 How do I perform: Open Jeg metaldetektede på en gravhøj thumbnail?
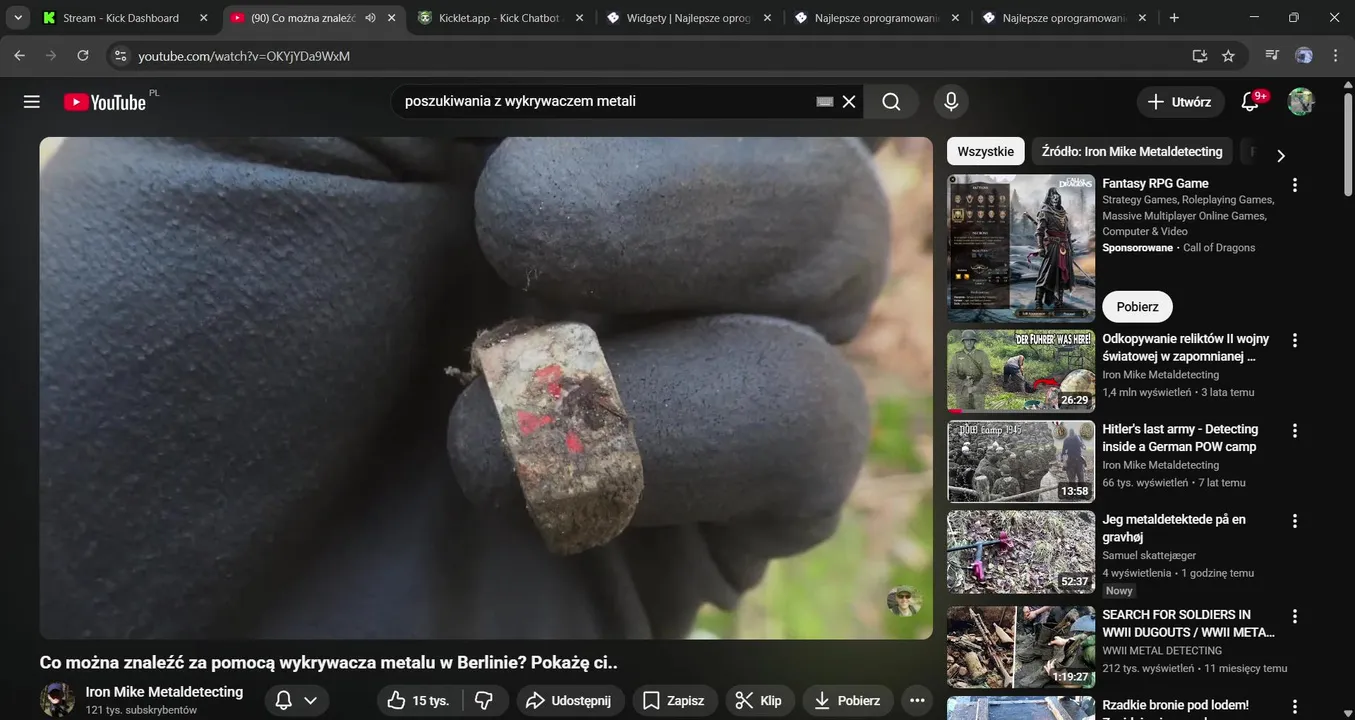[1021, 552]
